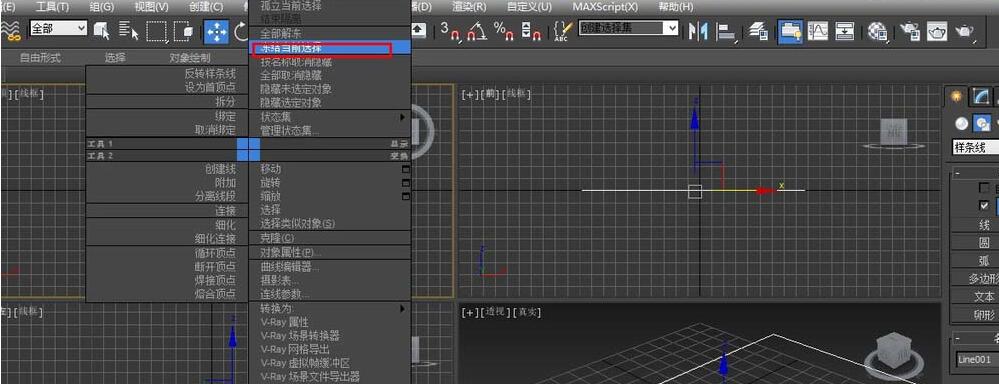Open the 视图(V) menu
999x384 pixels.
click(152, 7)
